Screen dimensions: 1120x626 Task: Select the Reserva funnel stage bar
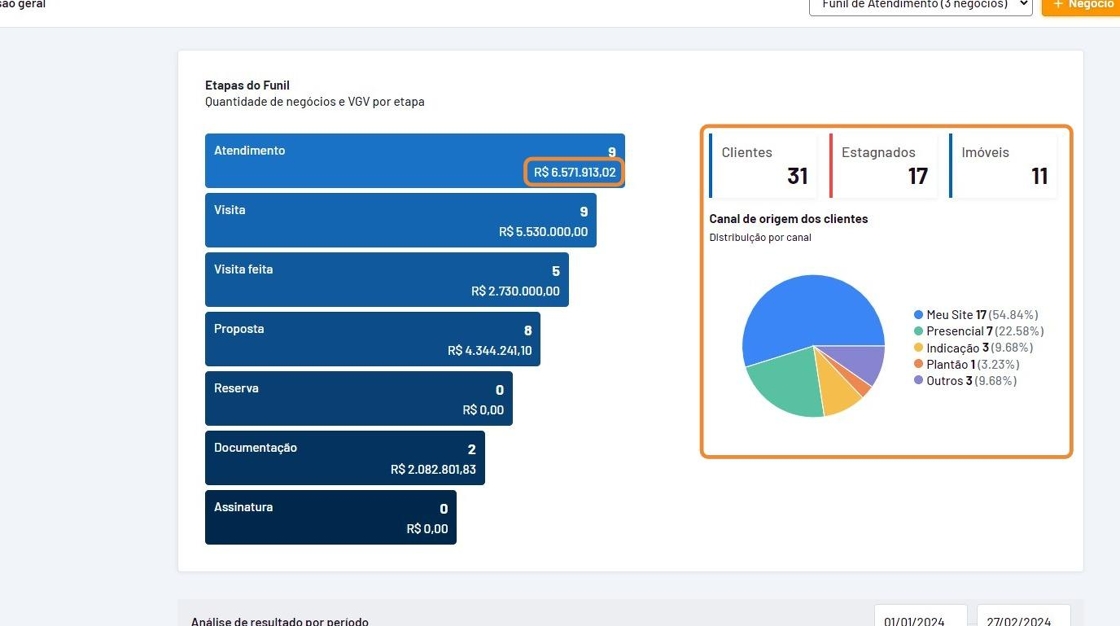(358, 398)
